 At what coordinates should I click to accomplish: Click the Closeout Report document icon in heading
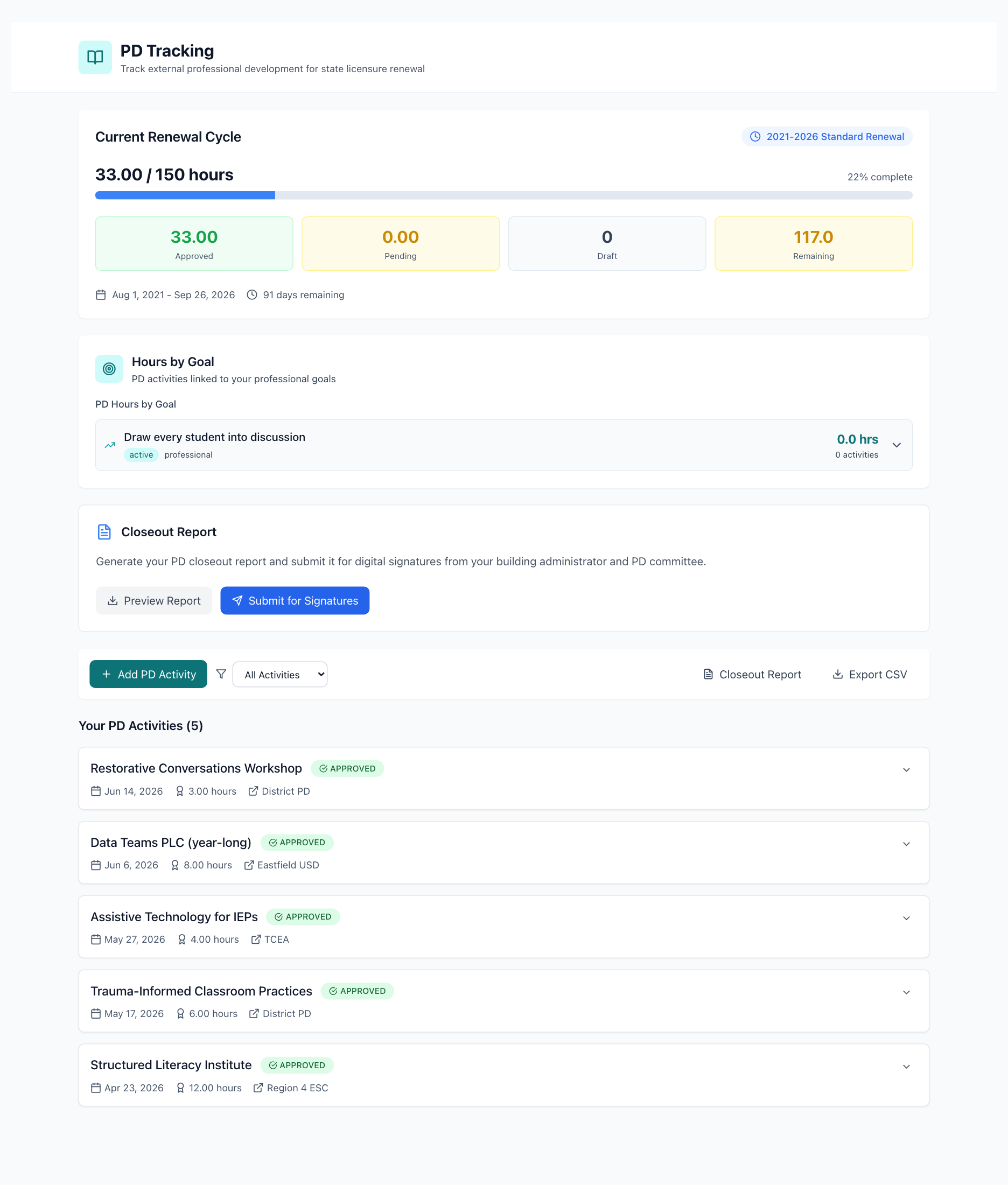[x=104, y=532]
